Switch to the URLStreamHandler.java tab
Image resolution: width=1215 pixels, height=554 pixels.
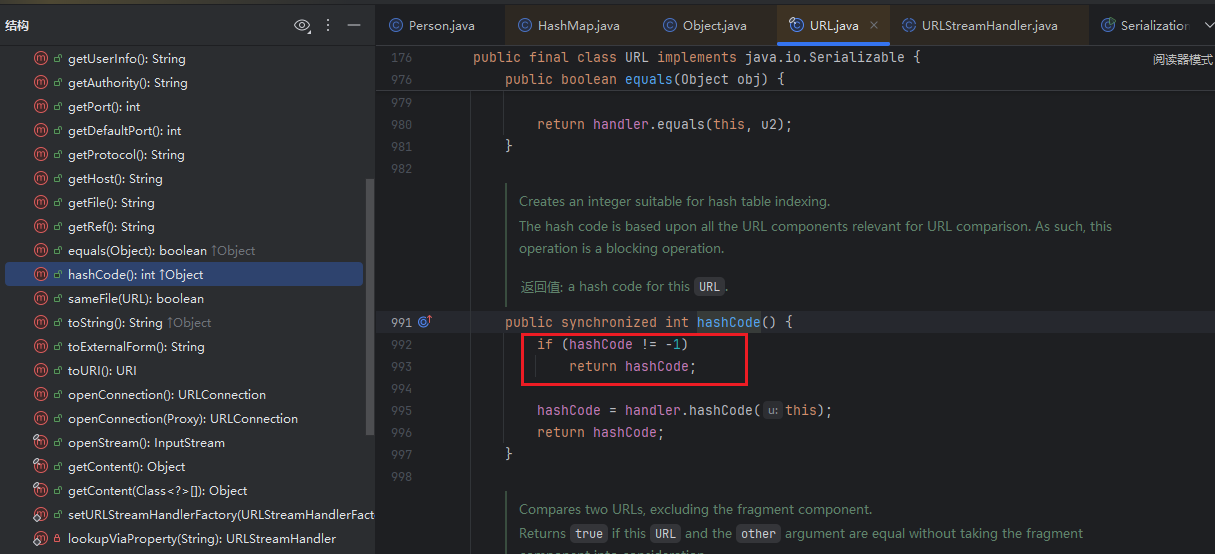point(988,25)
